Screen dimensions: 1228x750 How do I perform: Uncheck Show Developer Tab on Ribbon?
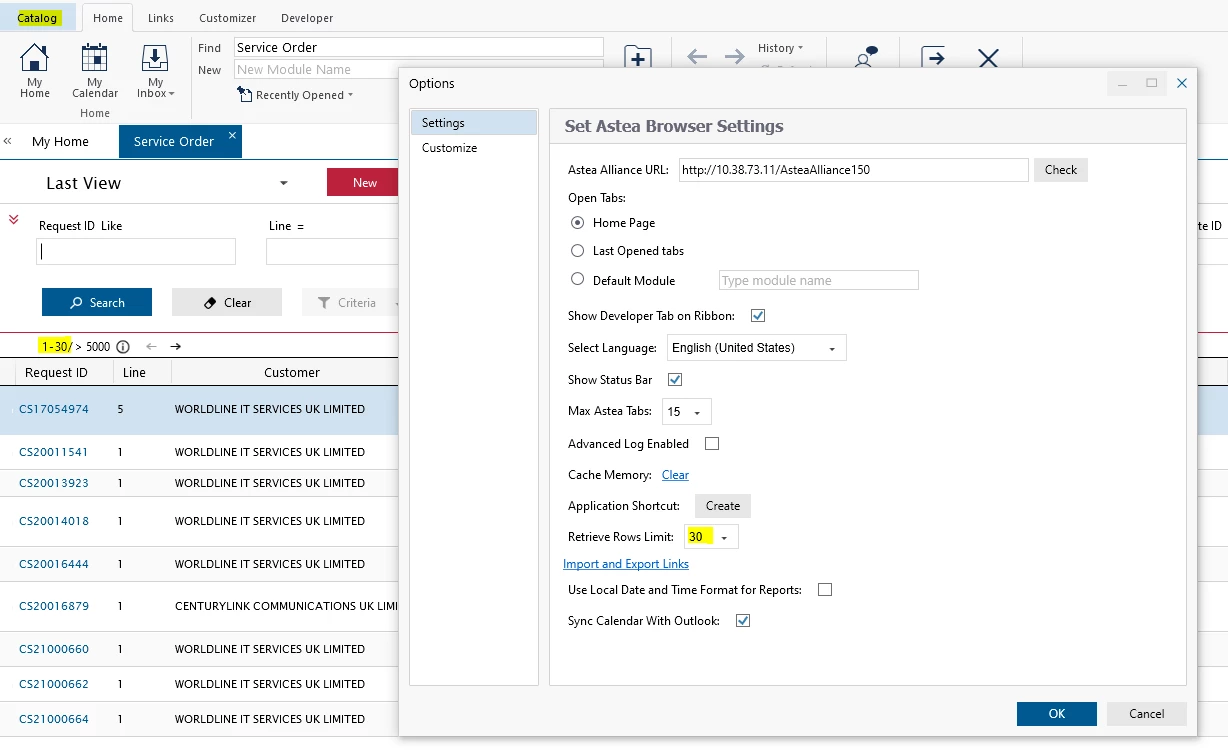pos(758,316)
